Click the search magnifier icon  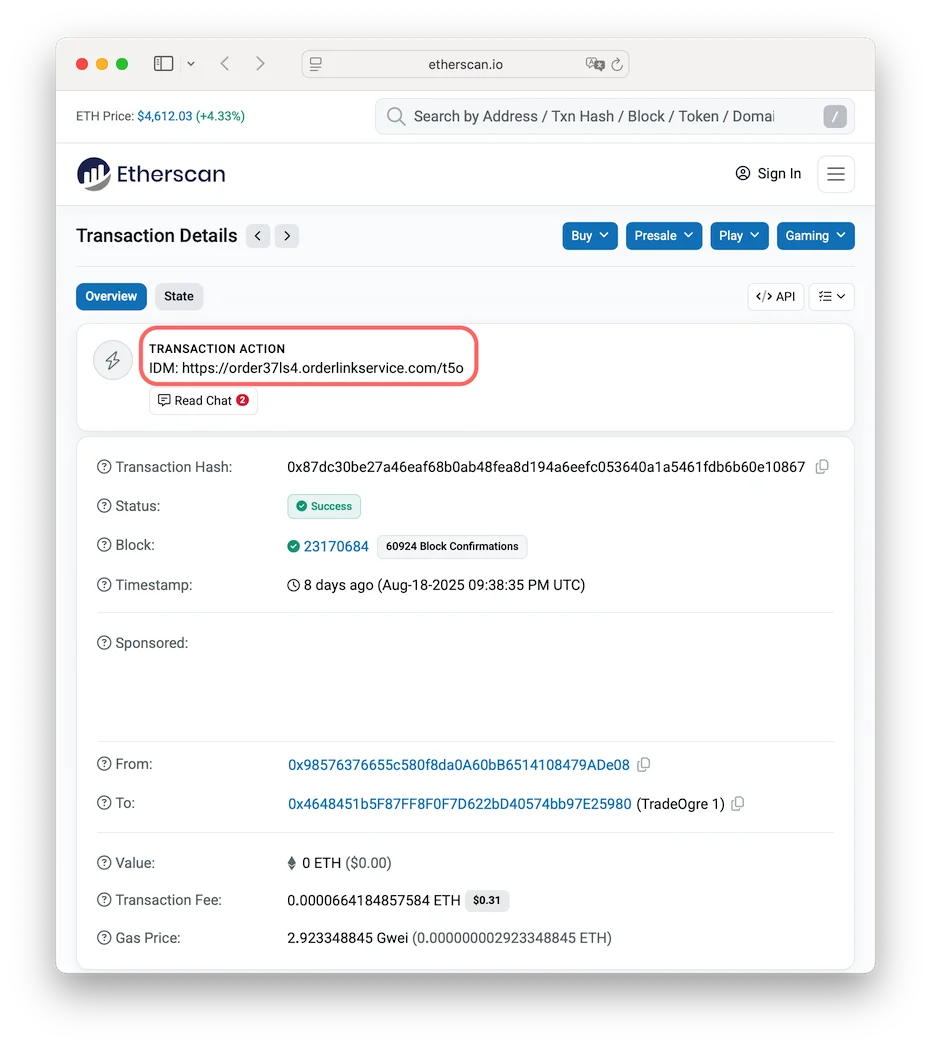tap(395, 116)
